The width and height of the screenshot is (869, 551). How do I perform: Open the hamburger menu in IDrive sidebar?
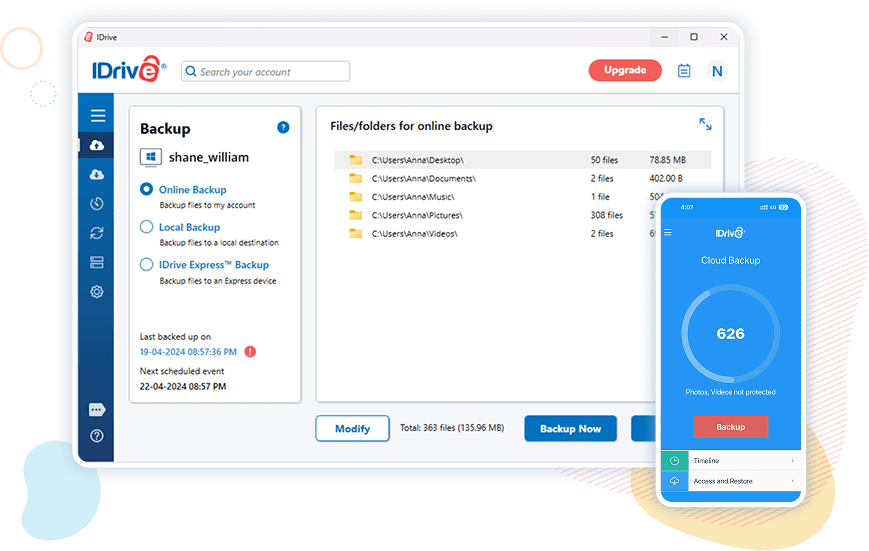click(98, 115)
